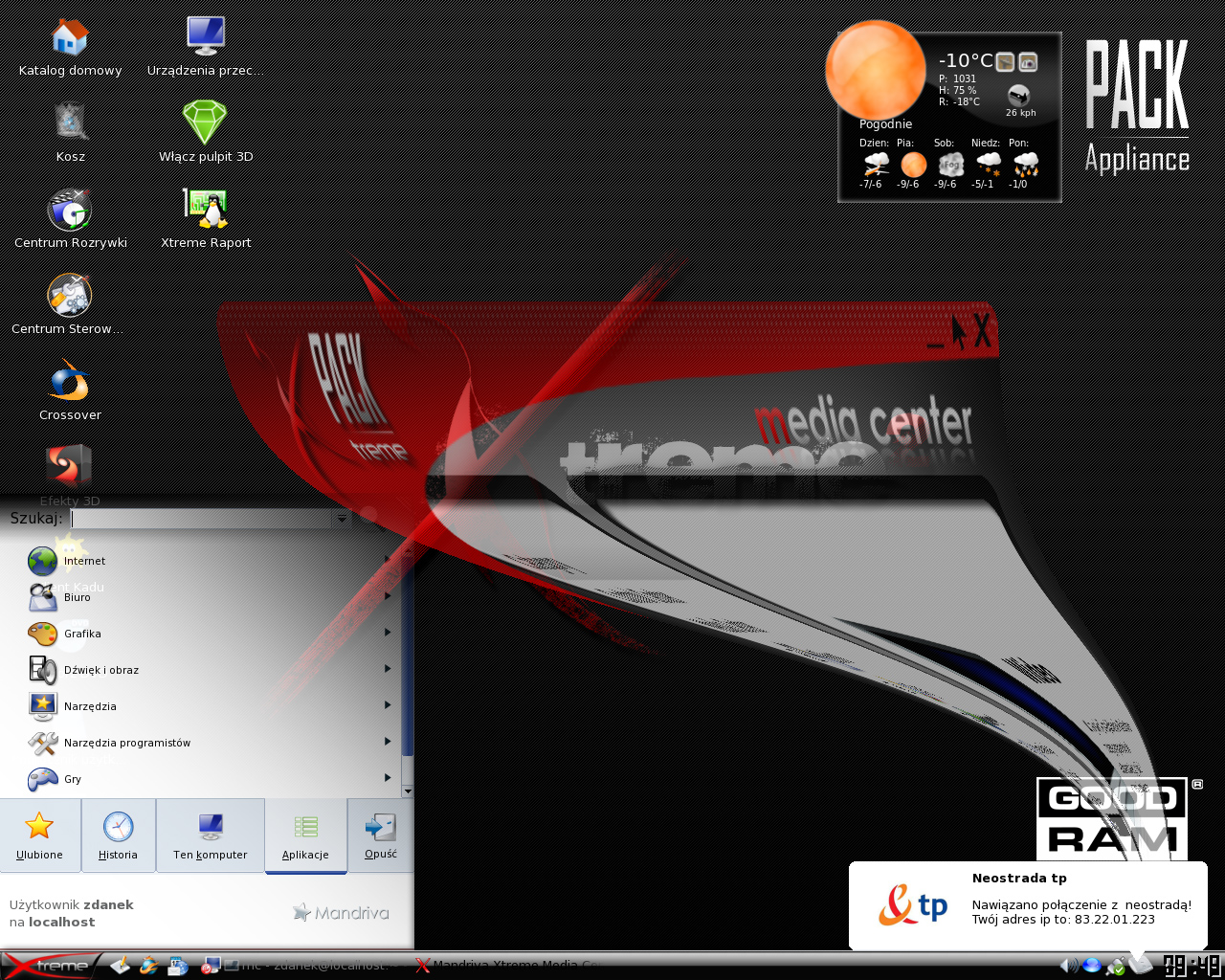
Task: Click the 'Pogodnie' weather condition text
Action: pyautogui.click(x=885, y=124)
